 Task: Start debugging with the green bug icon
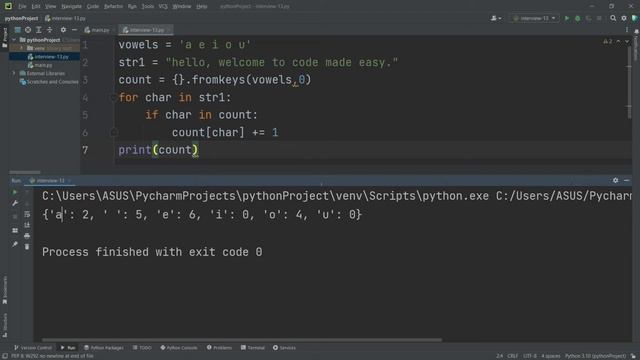click(577, 18)
